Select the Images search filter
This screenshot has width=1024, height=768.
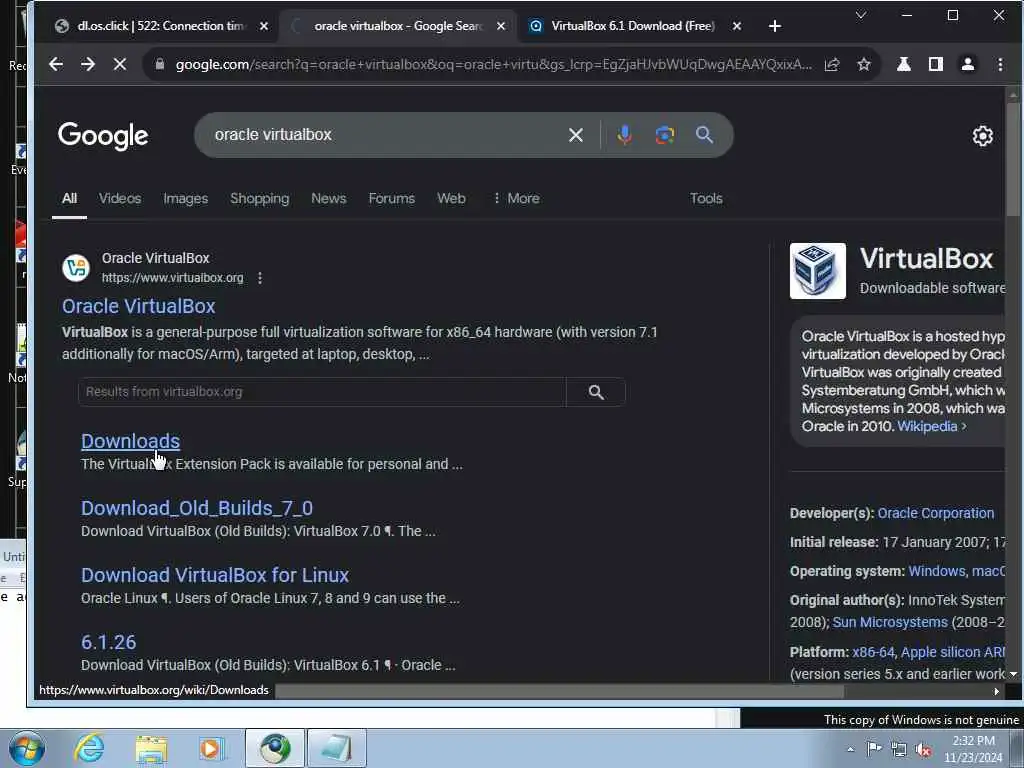[185, 199]
